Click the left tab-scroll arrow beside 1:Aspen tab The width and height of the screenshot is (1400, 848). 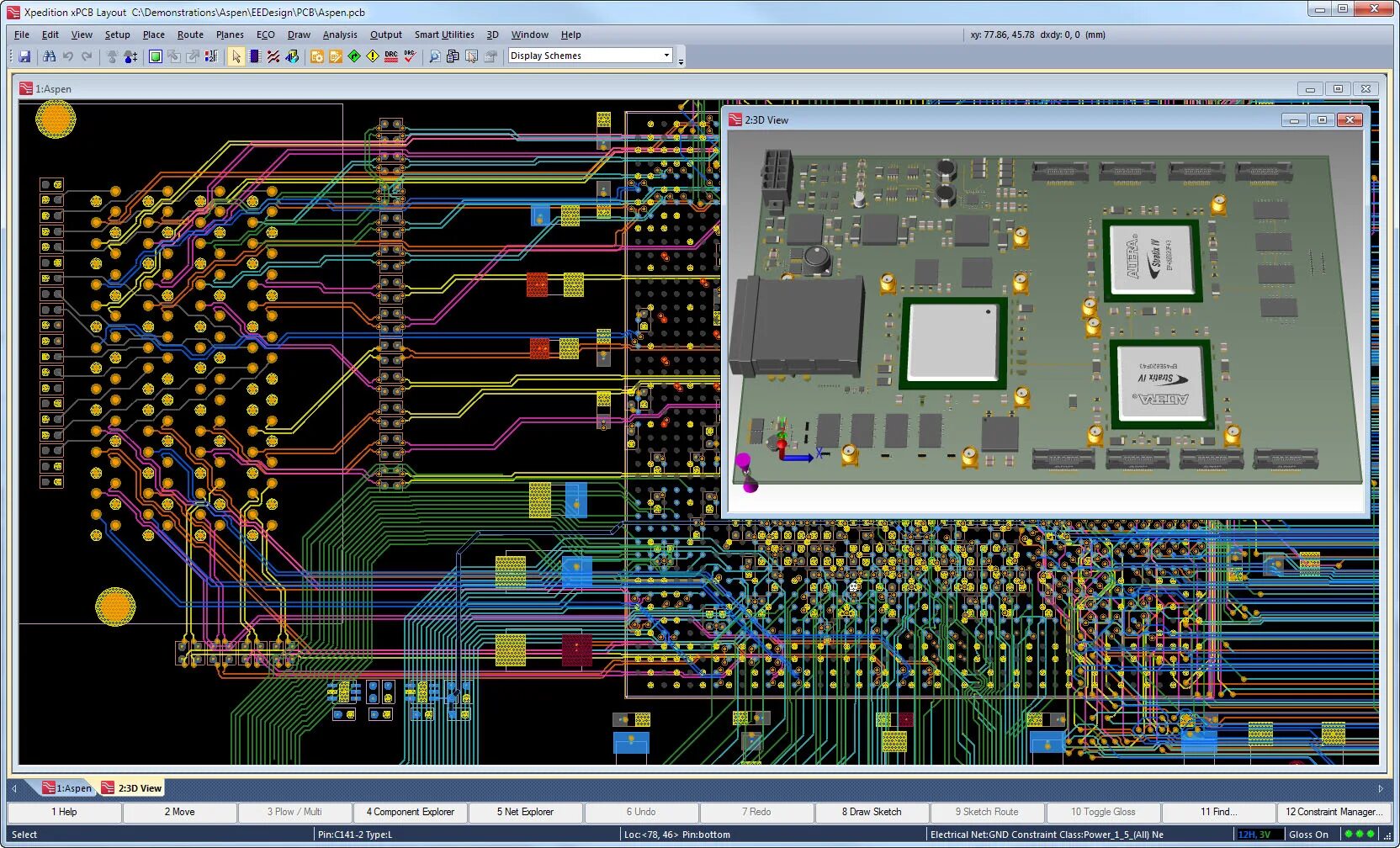pos(14,788)
